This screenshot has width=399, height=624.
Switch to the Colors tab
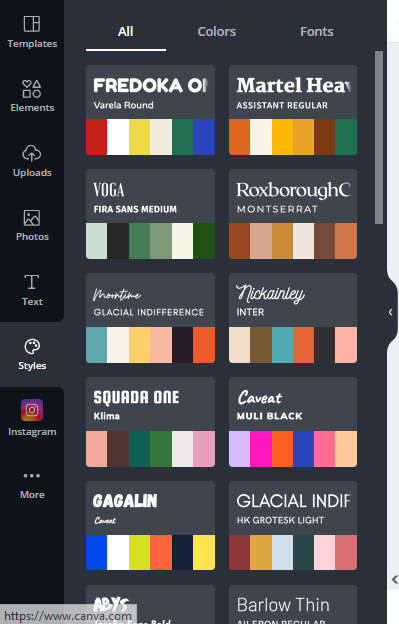point(217,31)
